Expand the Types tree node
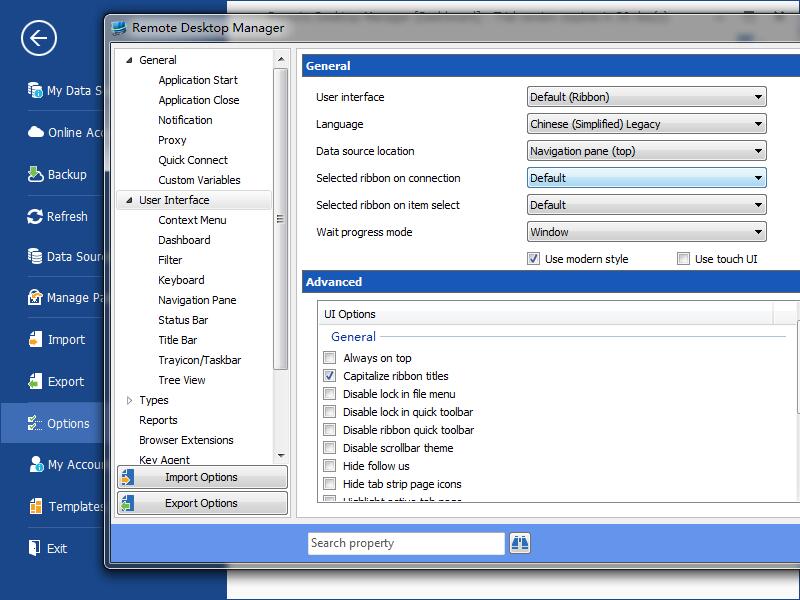Viewport: 800px width, 600px height. tap(129, 401)
